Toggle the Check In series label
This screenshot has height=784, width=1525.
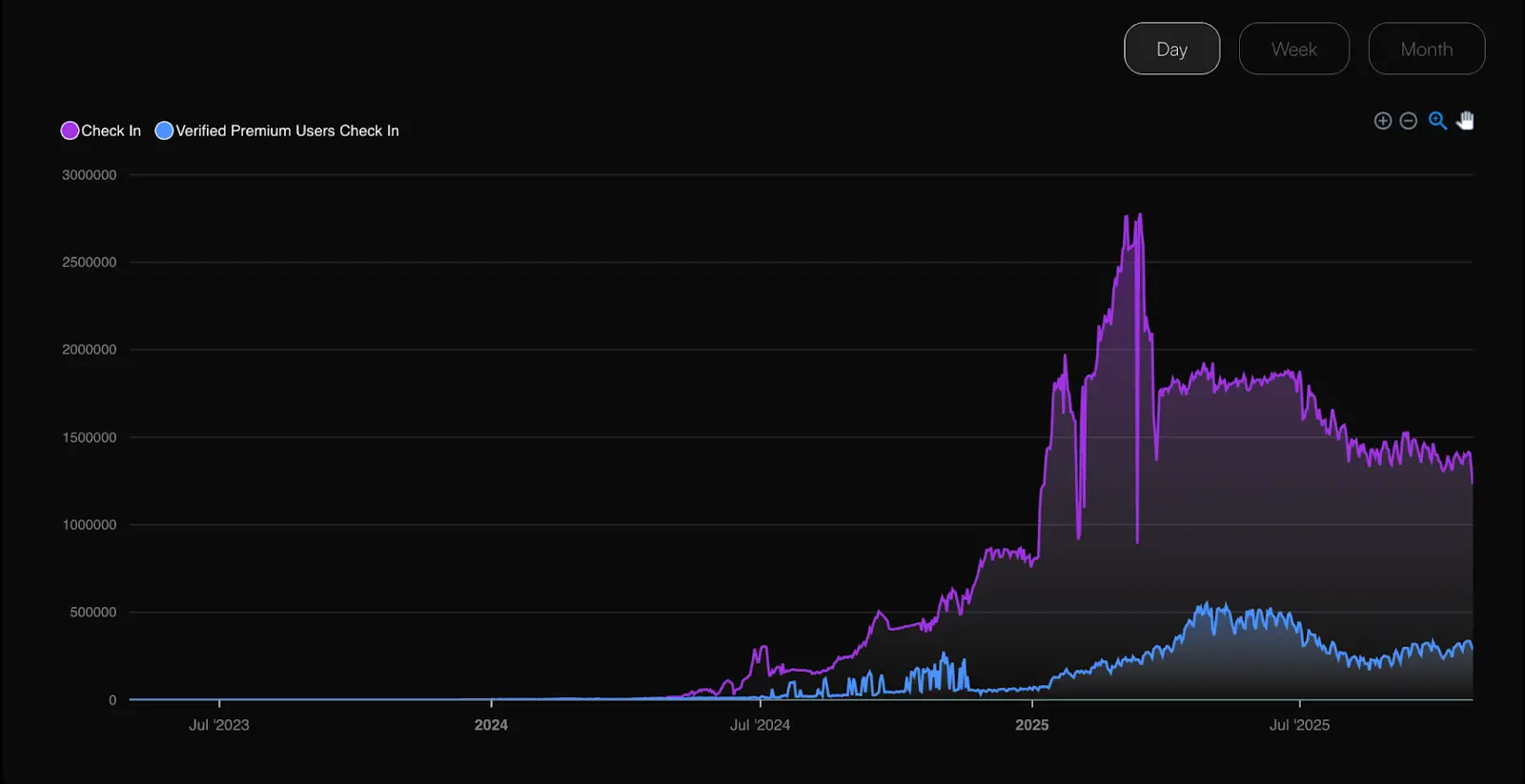[111, 131]
